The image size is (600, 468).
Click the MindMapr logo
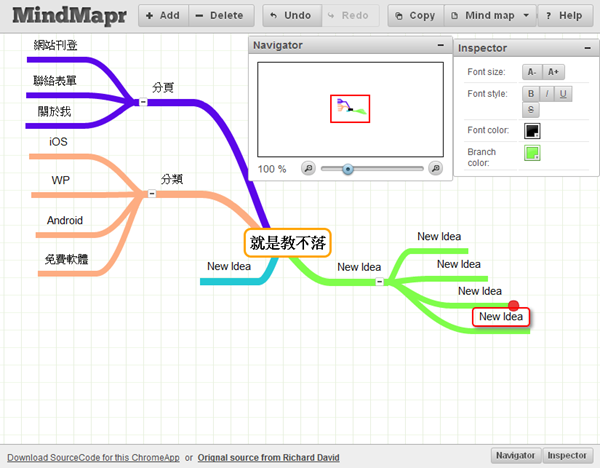tap(69, 16)
